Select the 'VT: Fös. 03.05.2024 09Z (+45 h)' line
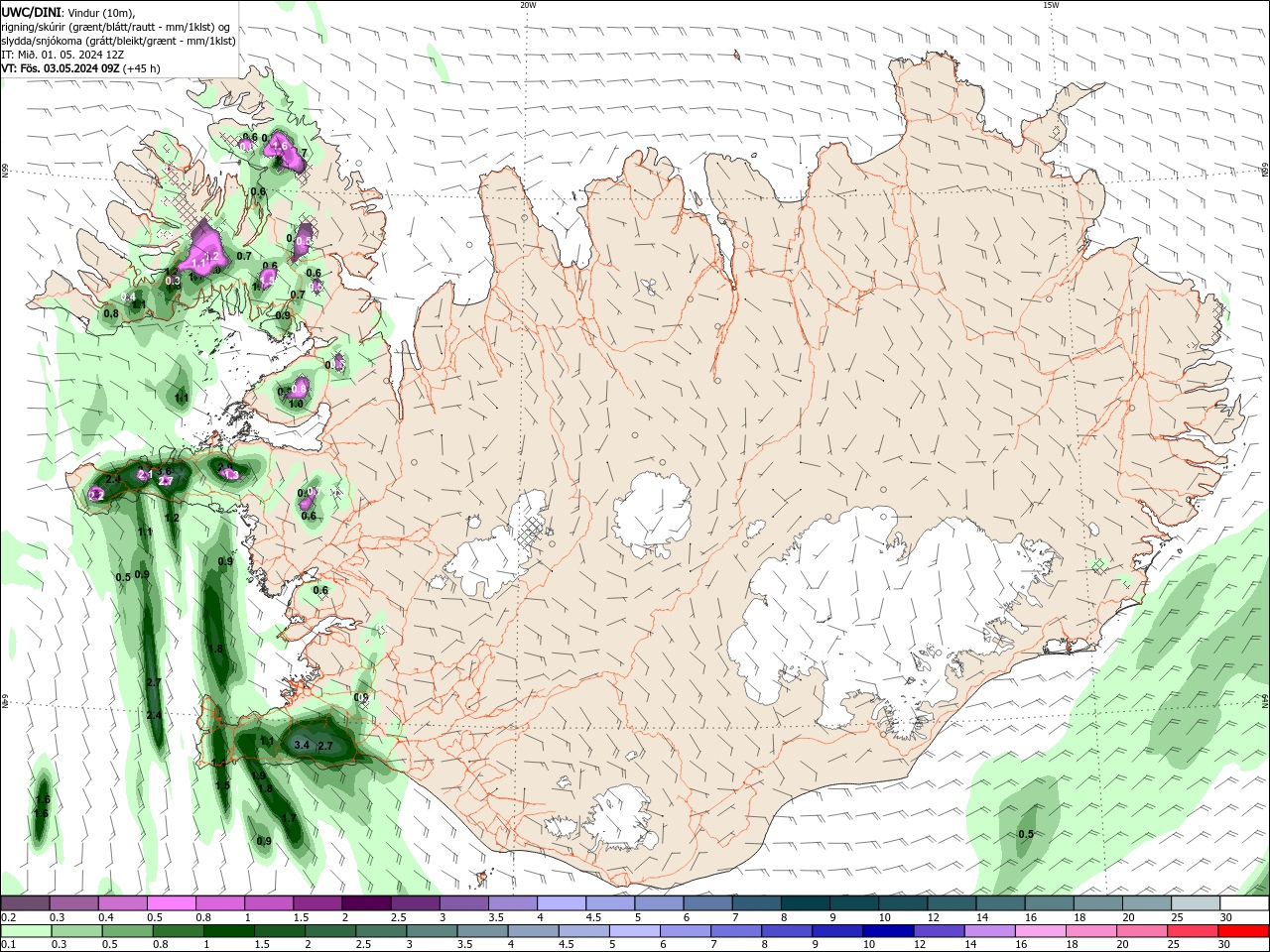 81,68
